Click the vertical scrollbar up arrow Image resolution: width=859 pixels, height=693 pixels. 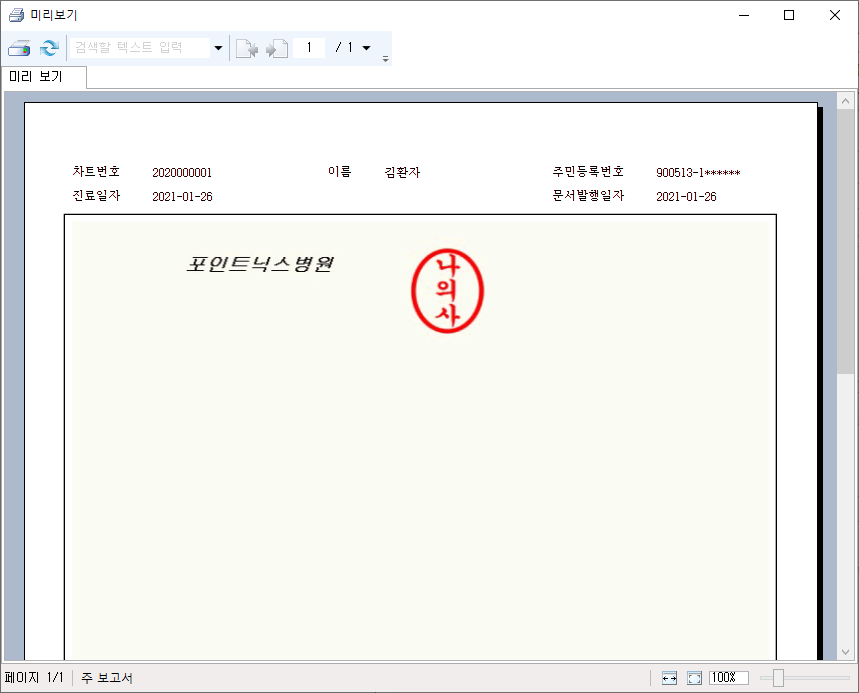[x=845, y=101]
